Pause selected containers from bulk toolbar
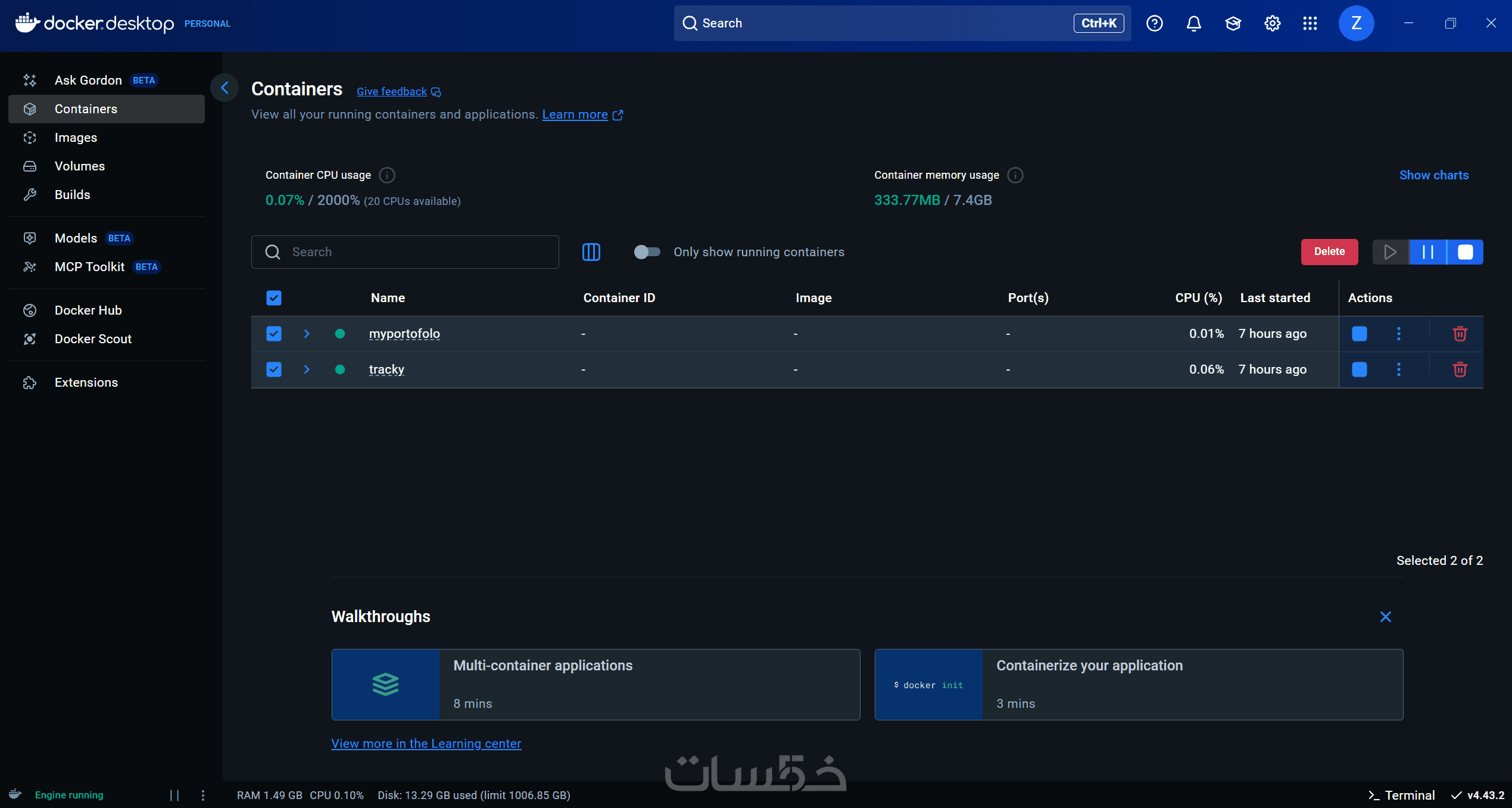This screenshot has width=1512, height=808. pyautogui.click(x=1427, y=252)
